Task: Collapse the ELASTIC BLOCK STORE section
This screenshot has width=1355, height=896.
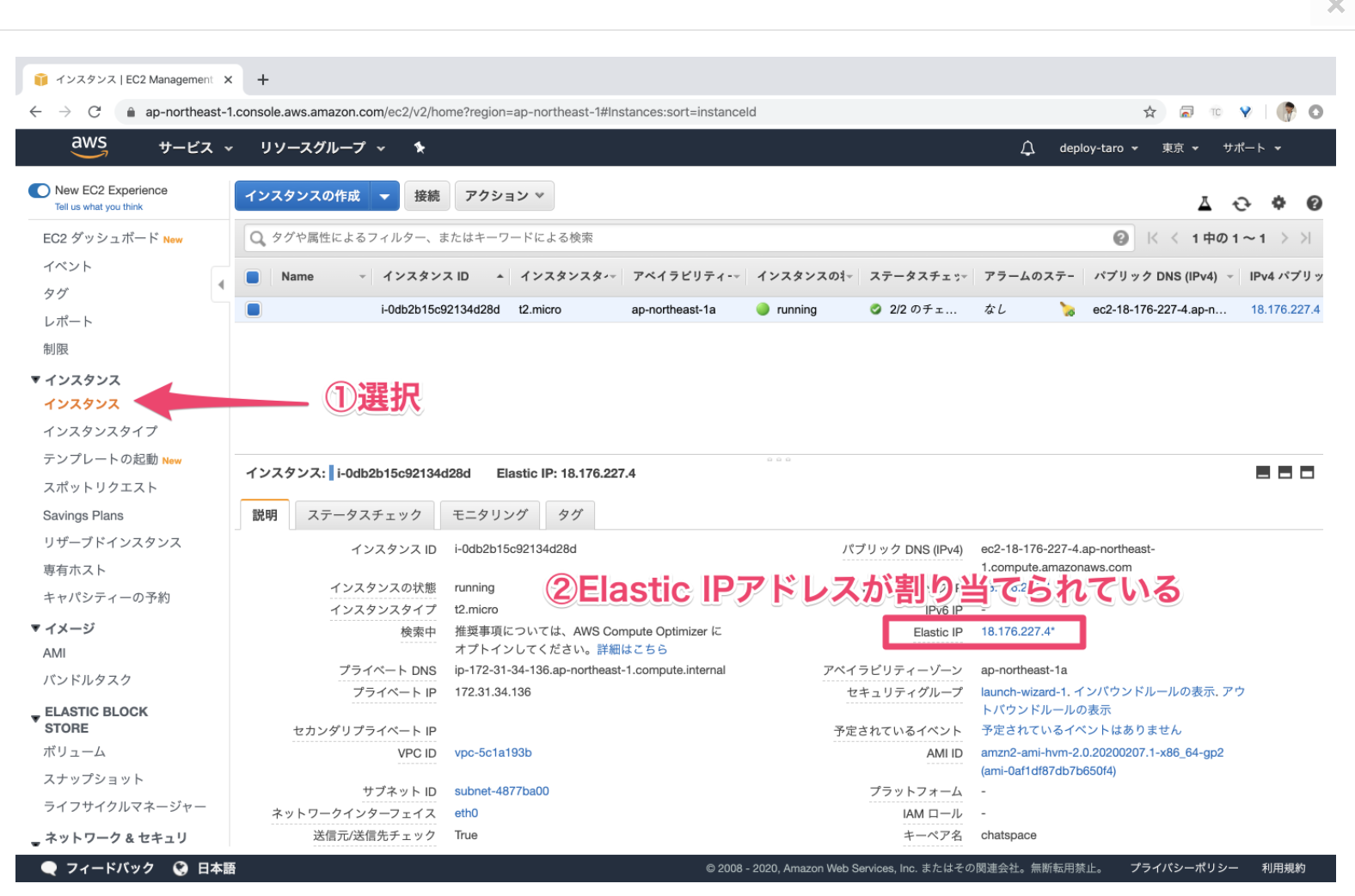Action: pos(35,719)
